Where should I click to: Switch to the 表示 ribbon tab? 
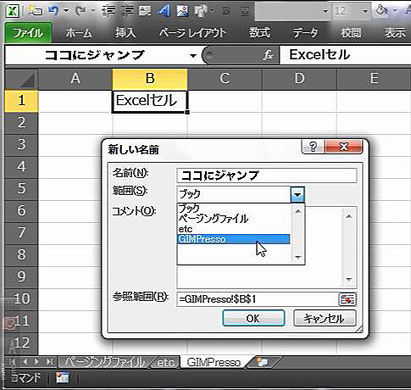tap(395, 33)
